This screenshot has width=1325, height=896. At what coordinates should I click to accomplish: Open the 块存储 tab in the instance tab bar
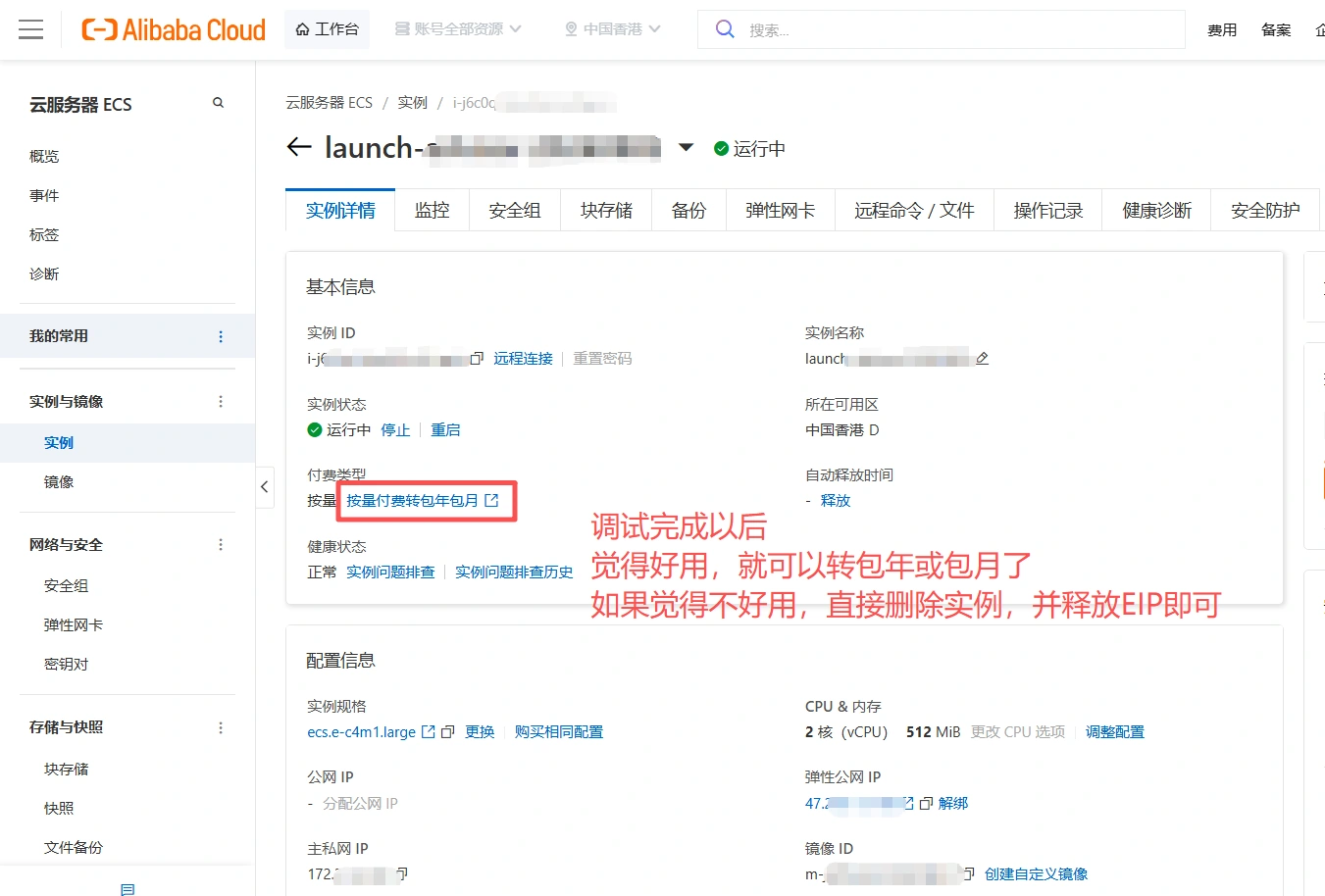[x=606, y=210]
